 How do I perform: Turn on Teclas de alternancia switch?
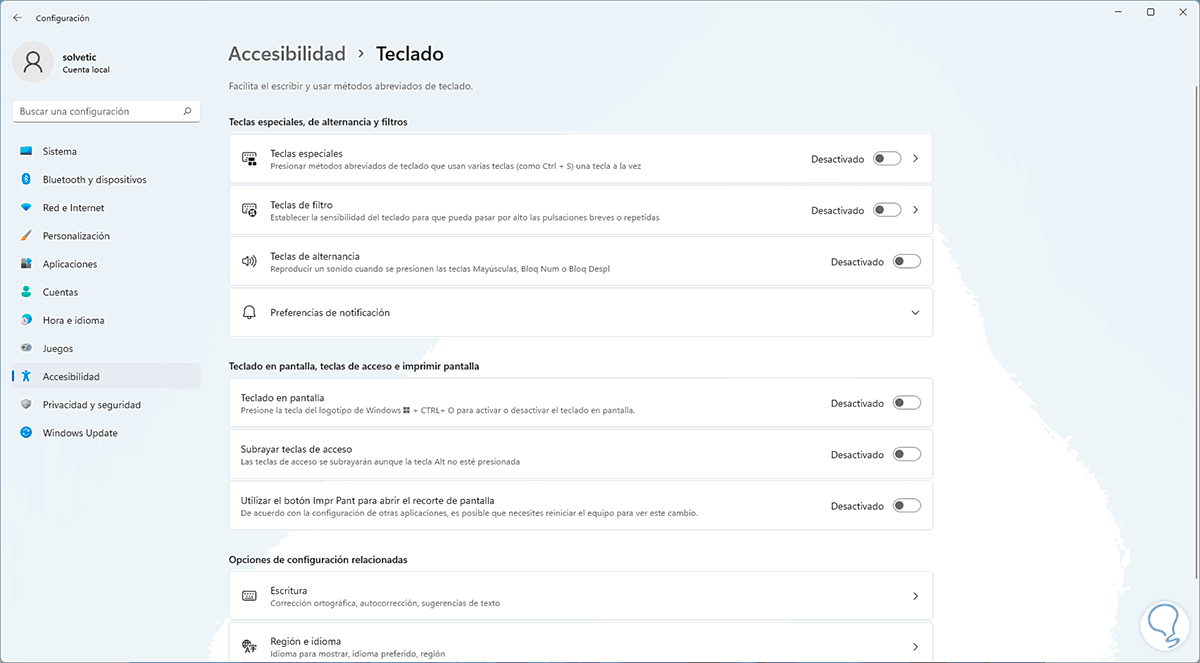coord(906,262)
